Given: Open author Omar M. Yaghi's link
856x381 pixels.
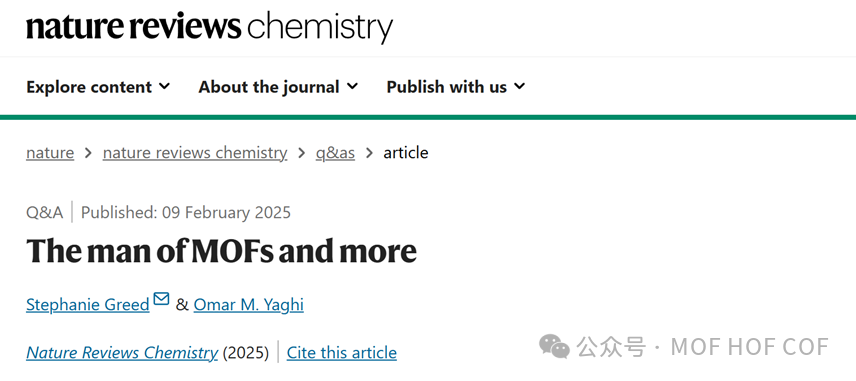Looking at the screenshot, I should (248, 305).
